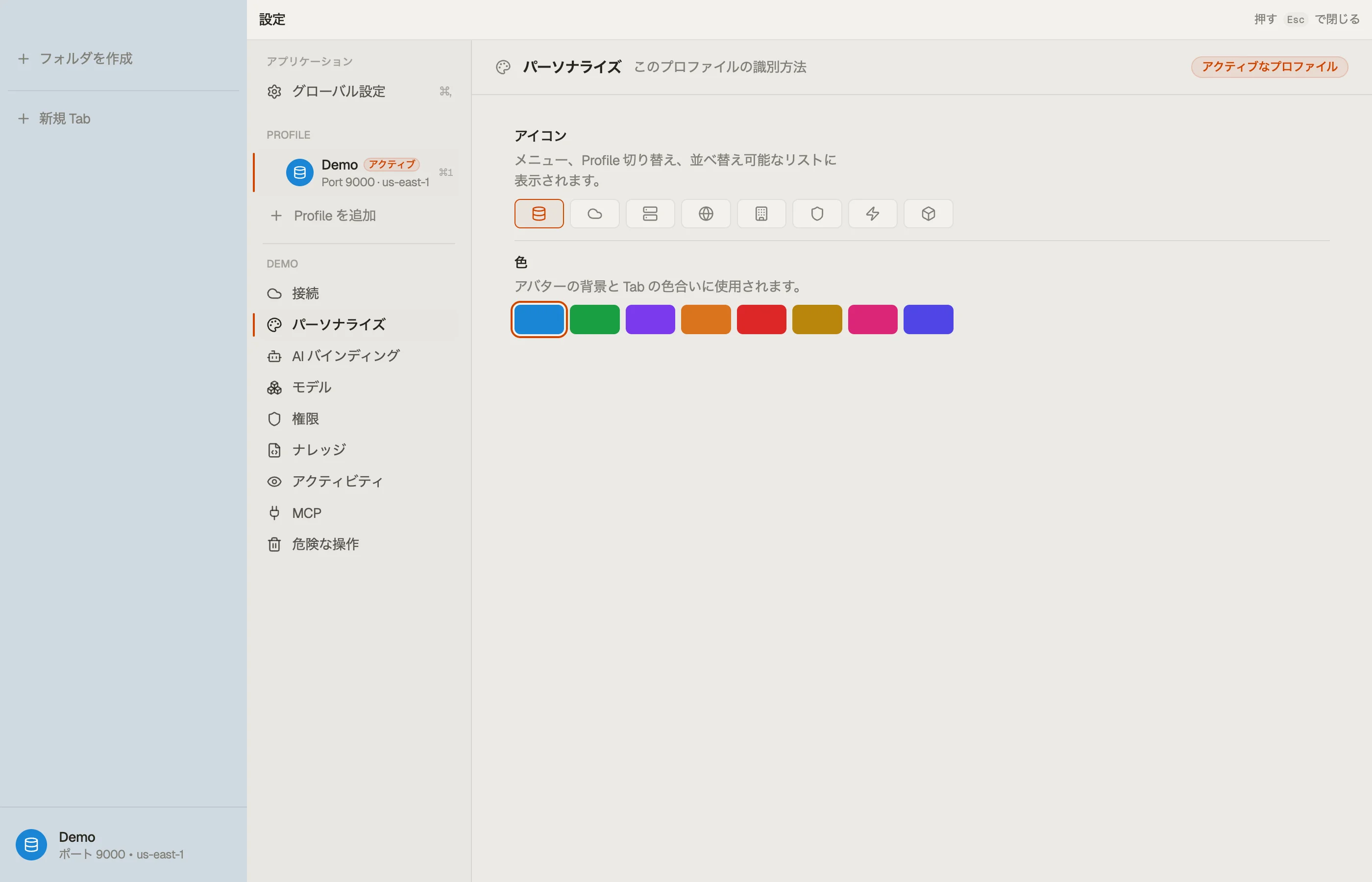Open the 接続 section
This screenshot has width=1372, height=882.
(359, 293)
